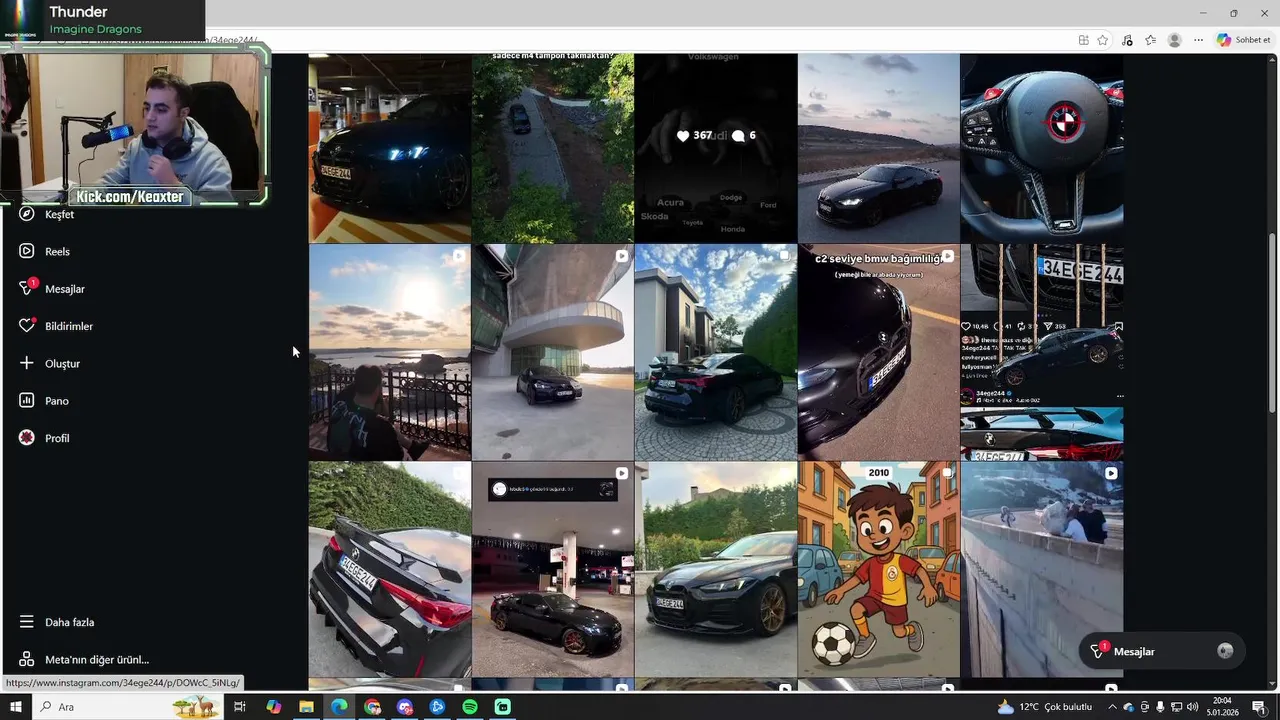Open the villa driveway rear BMW post
Screen dimensions: 1280x720
pos(716,352)
